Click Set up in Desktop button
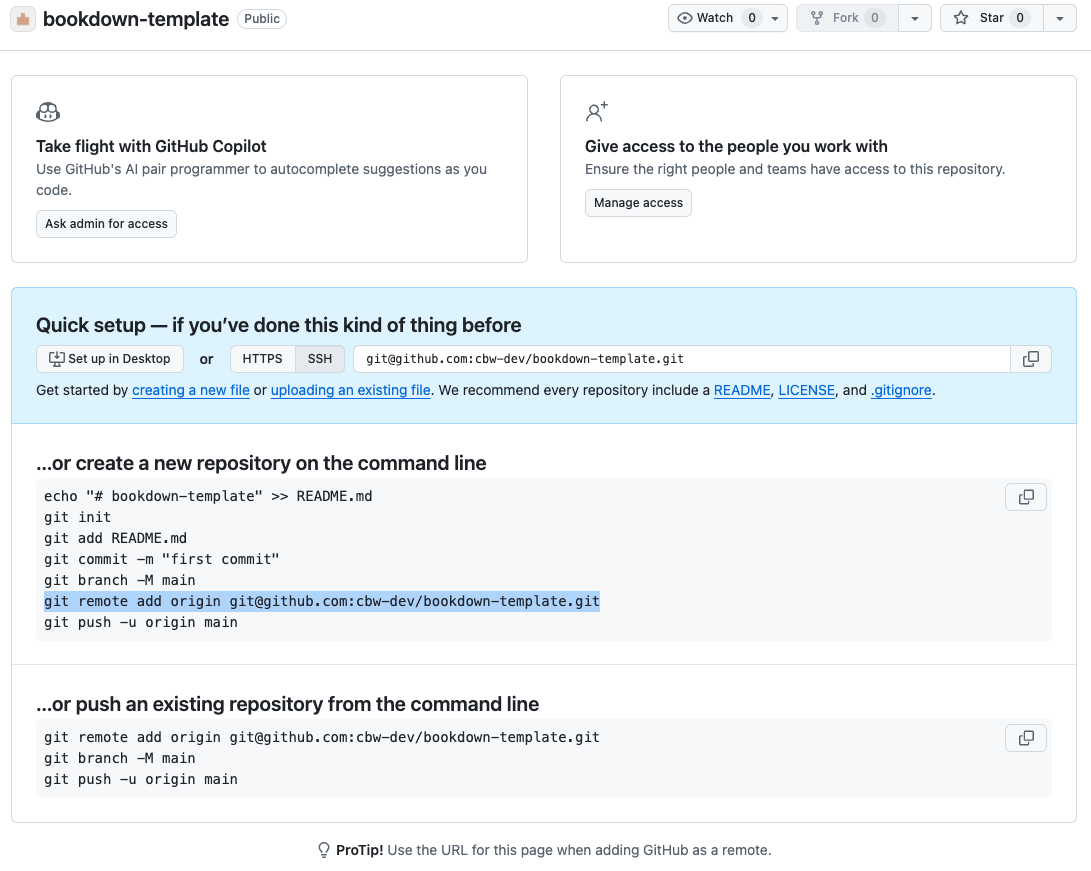 click(110, 359)
